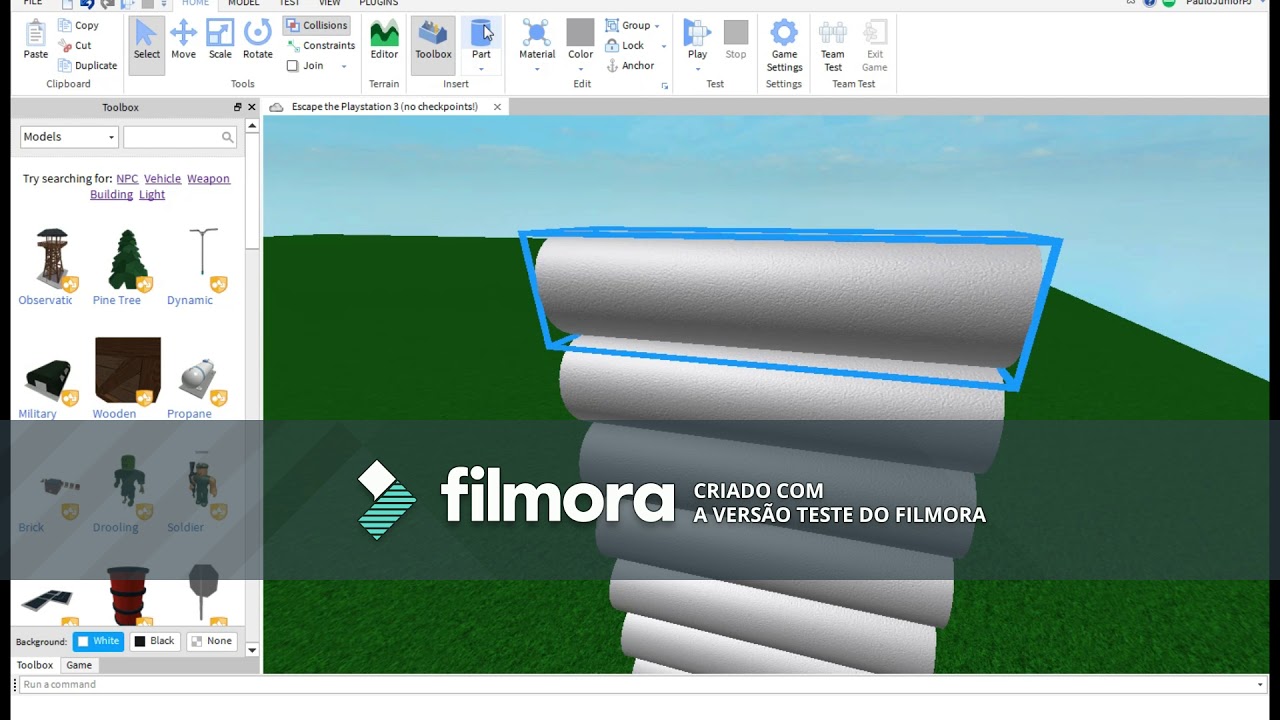1280x720 pixels.
Task: Expand the Group dropdown arrow
Action: (657, 26)
